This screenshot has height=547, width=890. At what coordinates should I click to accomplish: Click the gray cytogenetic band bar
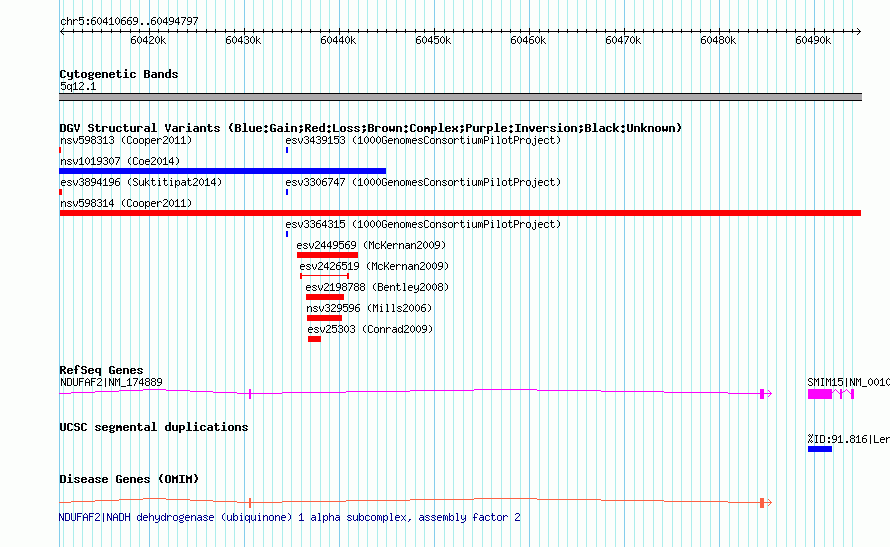pyautogui.click(x=460, y=97)
